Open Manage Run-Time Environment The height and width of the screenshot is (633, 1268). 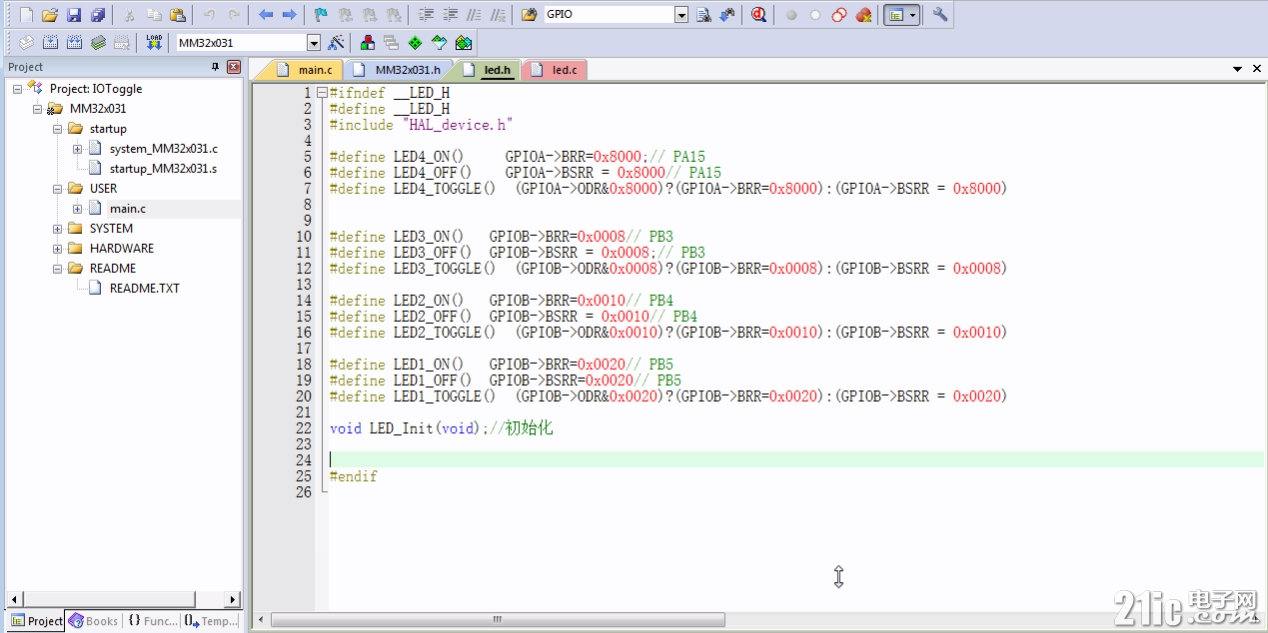[415, 43]
